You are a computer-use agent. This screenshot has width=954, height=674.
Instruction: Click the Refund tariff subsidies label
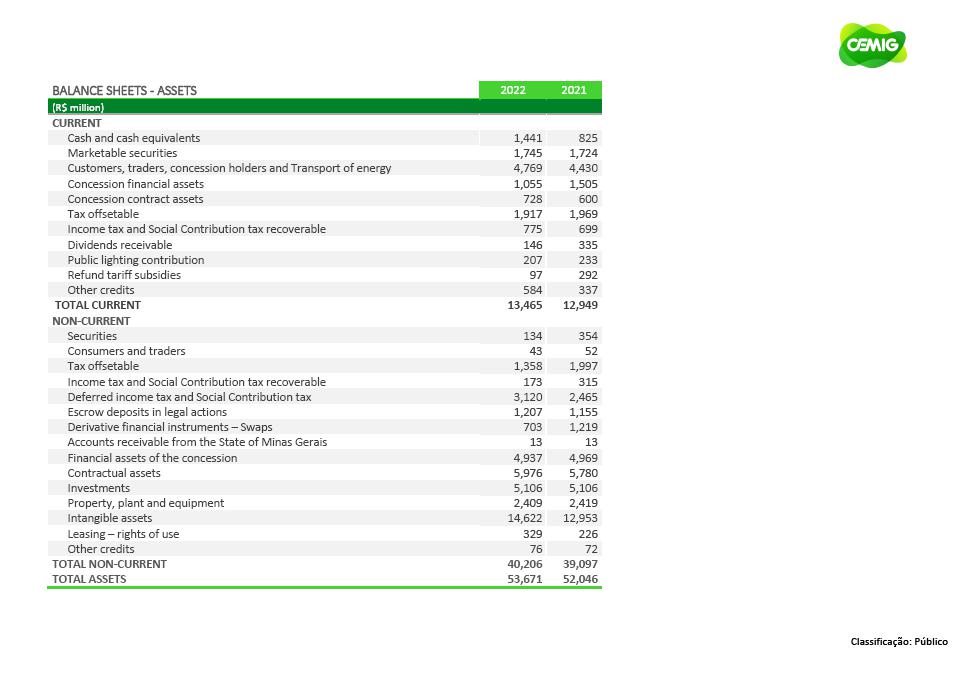(x=124, y=275)
